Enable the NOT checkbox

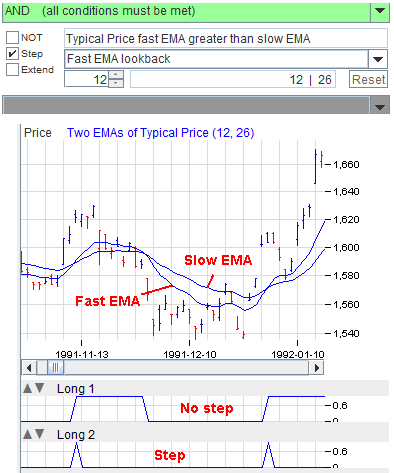(12, 37)
